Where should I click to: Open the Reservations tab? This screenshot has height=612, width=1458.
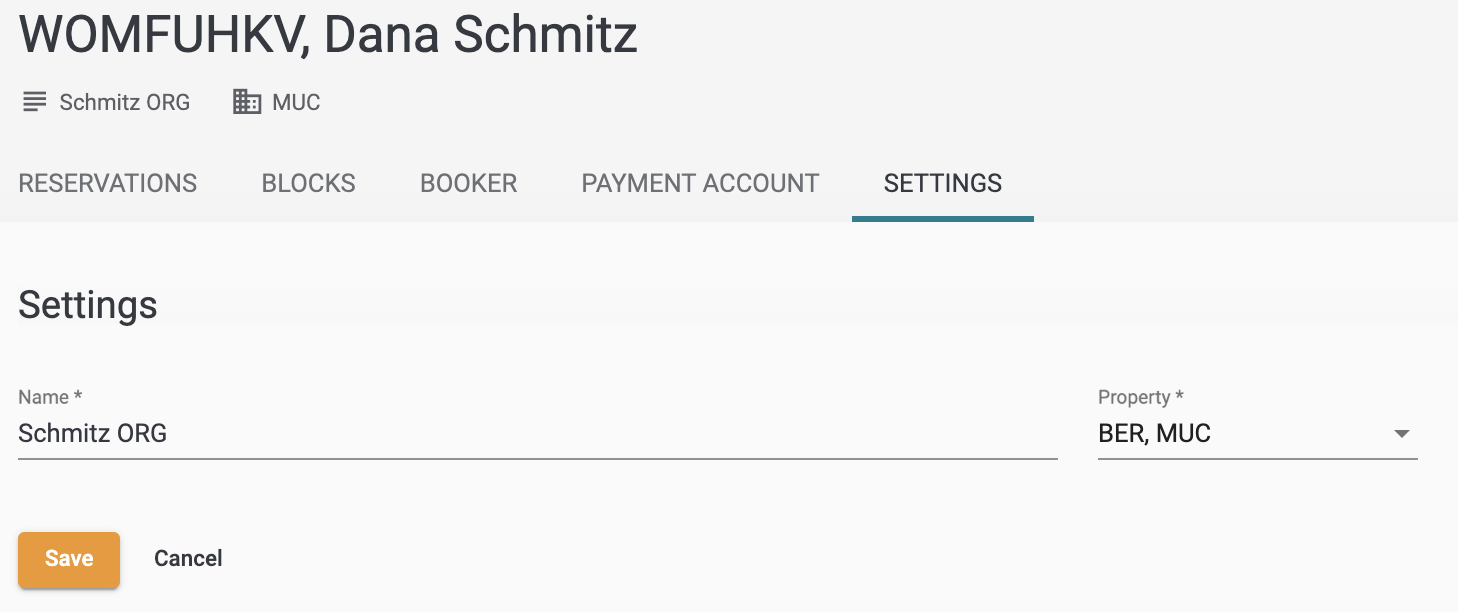tap(108, 184)
